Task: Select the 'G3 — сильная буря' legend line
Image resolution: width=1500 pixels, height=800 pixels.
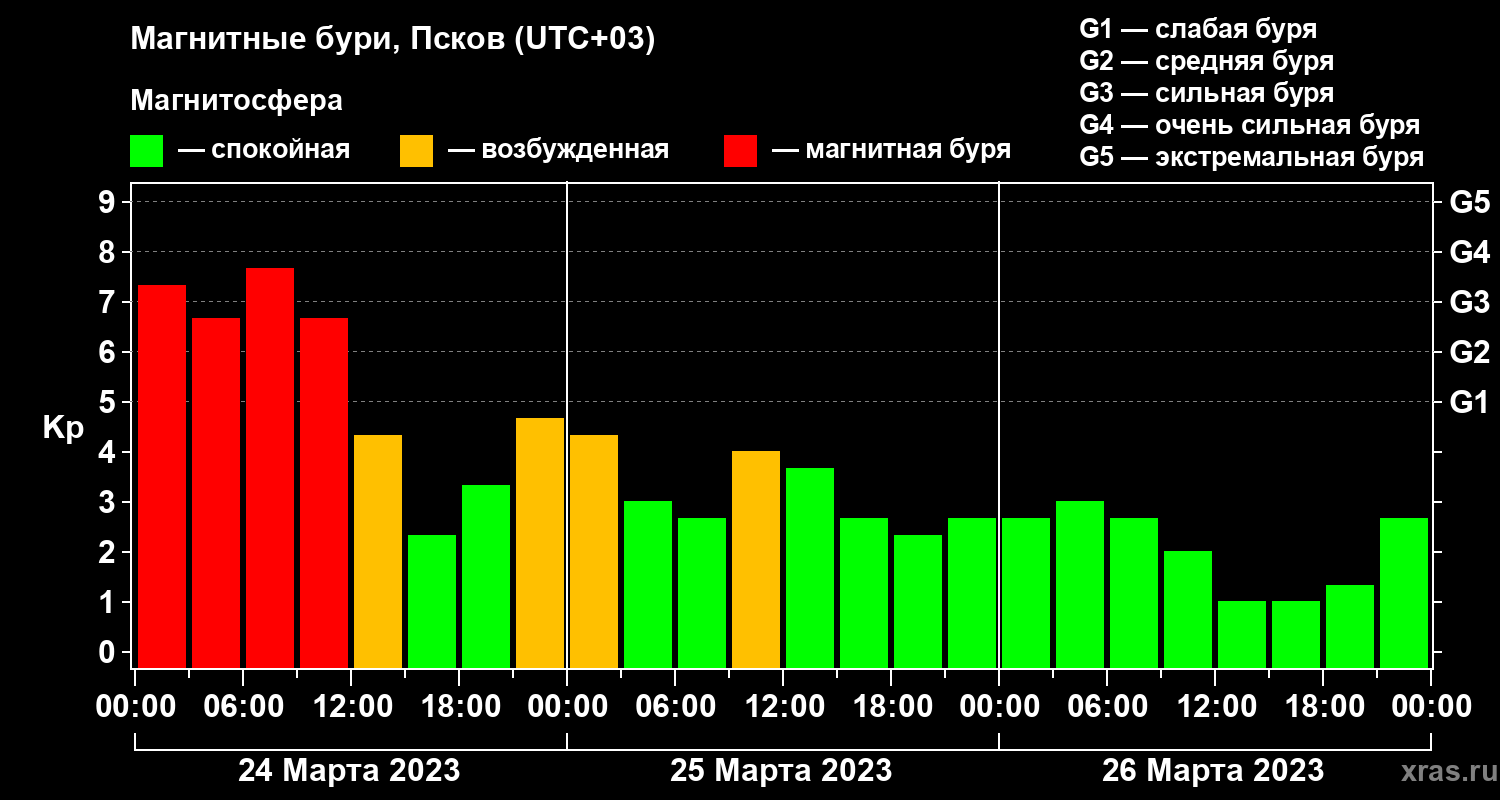Action: 1206,93
